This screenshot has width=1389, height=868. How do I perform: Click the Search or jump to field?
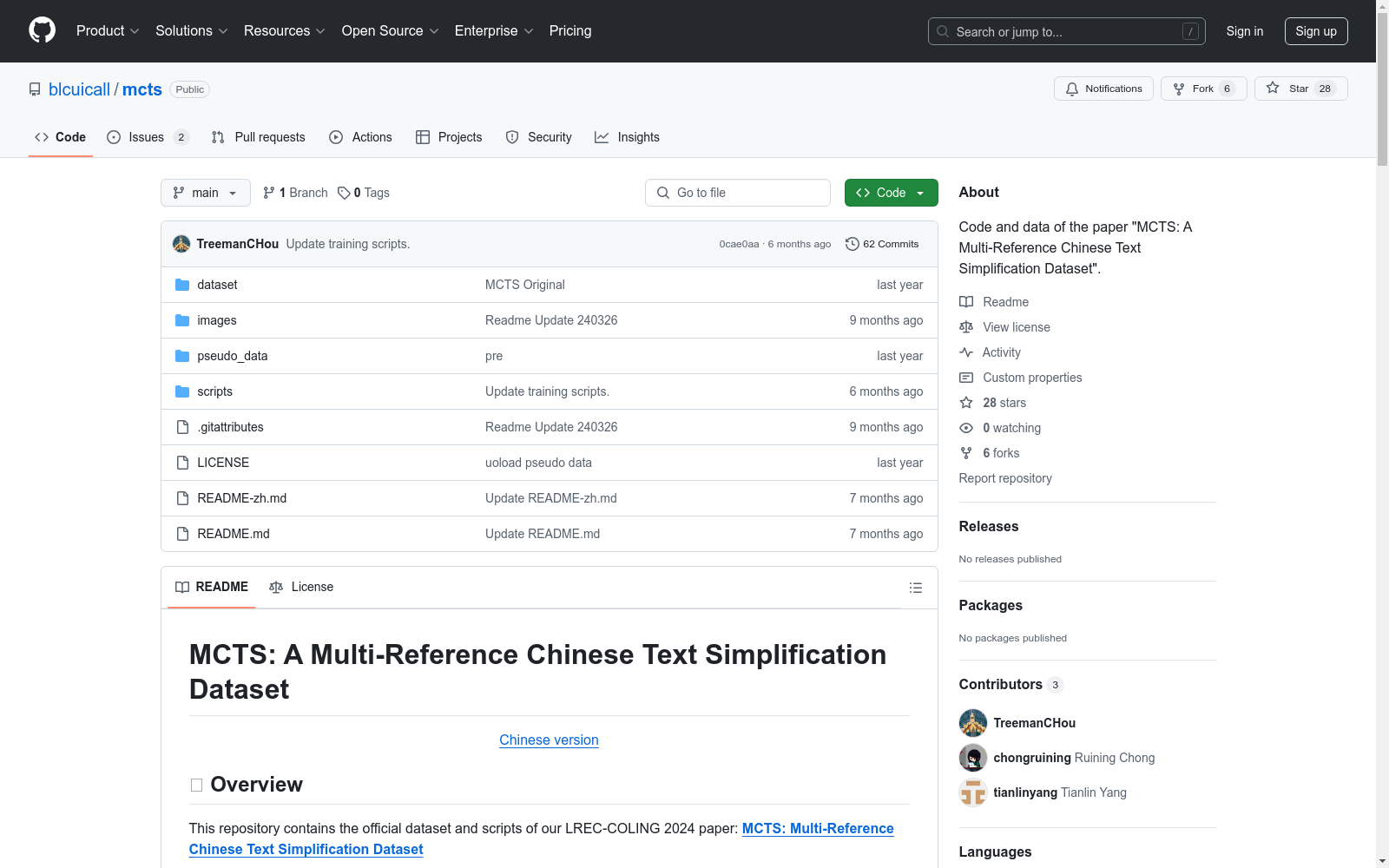pos(1067,31)
